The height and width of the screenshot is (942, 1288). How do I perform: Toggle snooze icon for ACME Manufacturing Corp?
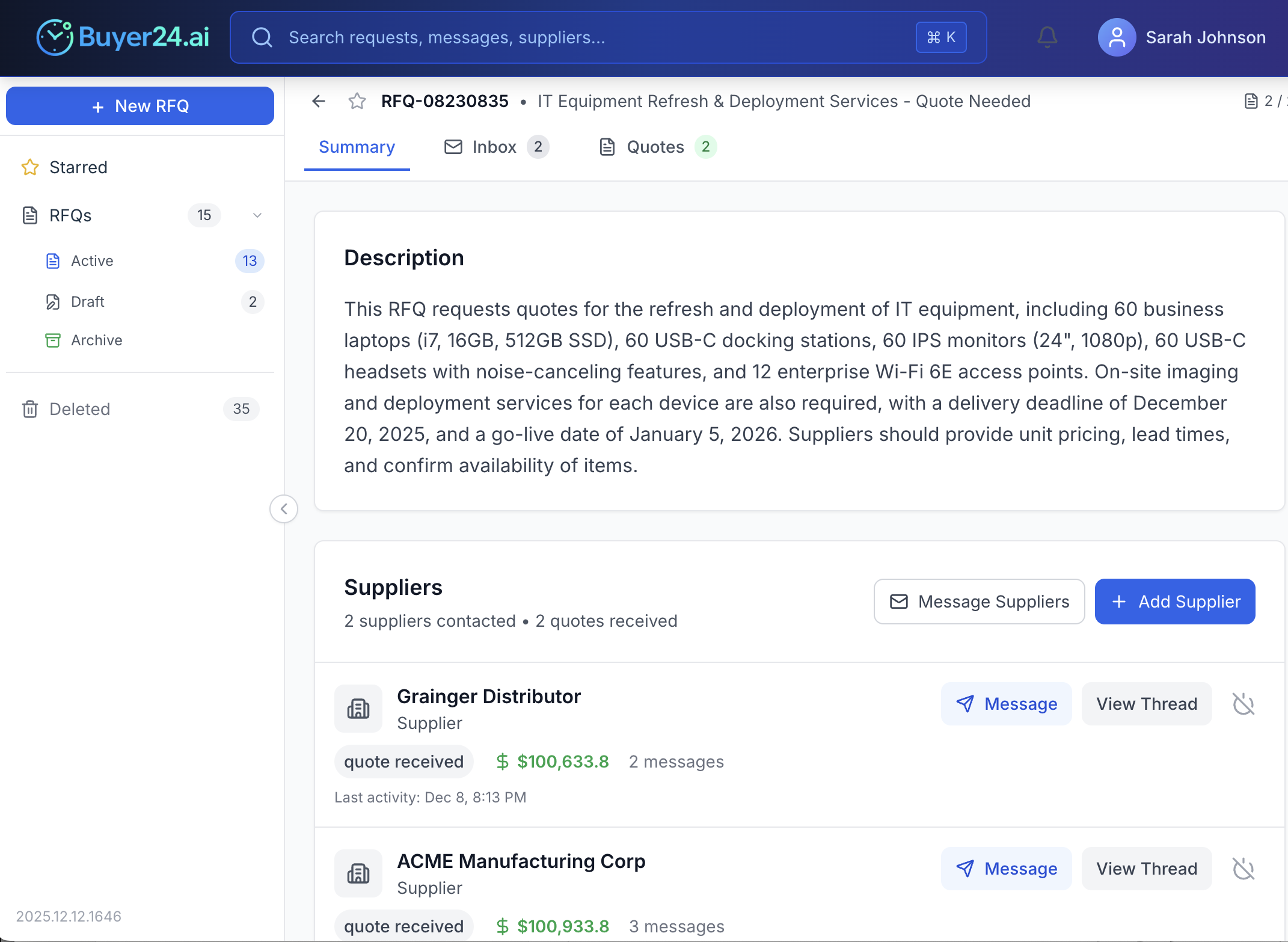coord(1243,869)
